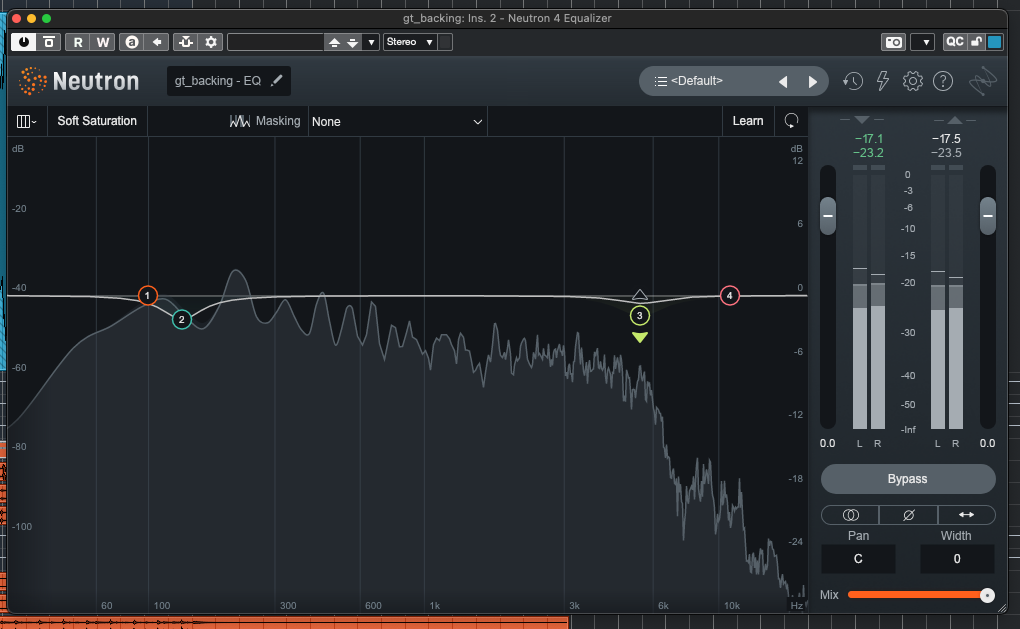This screenshot has width=1020, height=629.
Task: Click the output peak reading −17.5
Action: (946, 139)
